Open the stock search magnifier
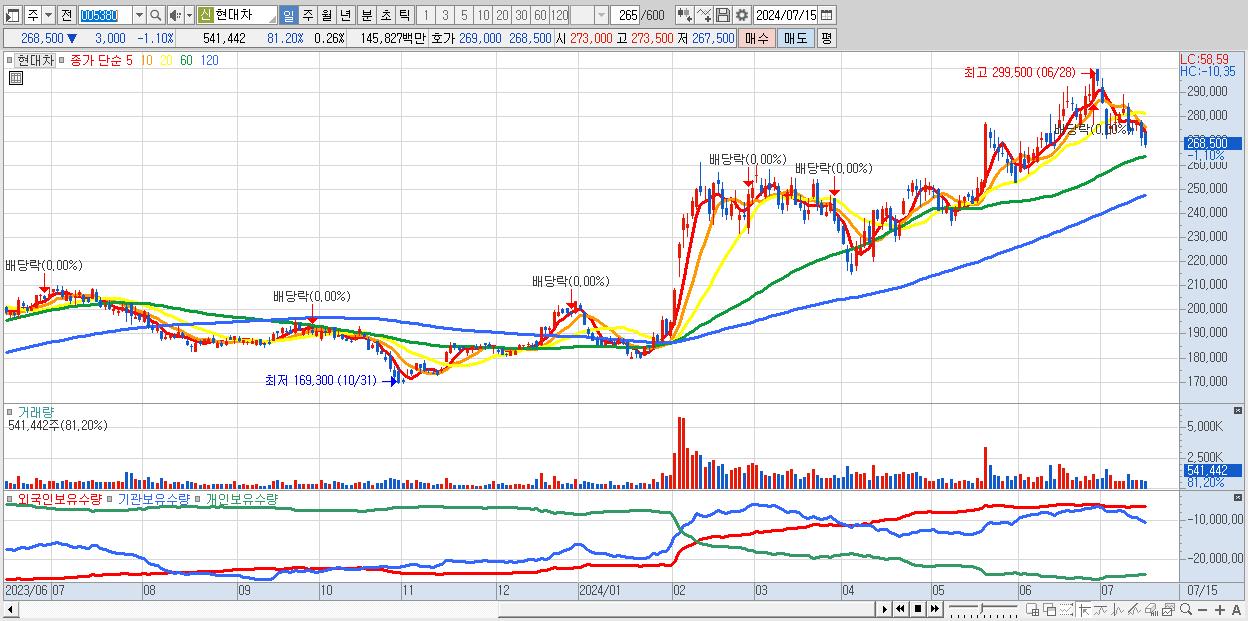The image size is (1248, 621). click(x=156, y=15)
